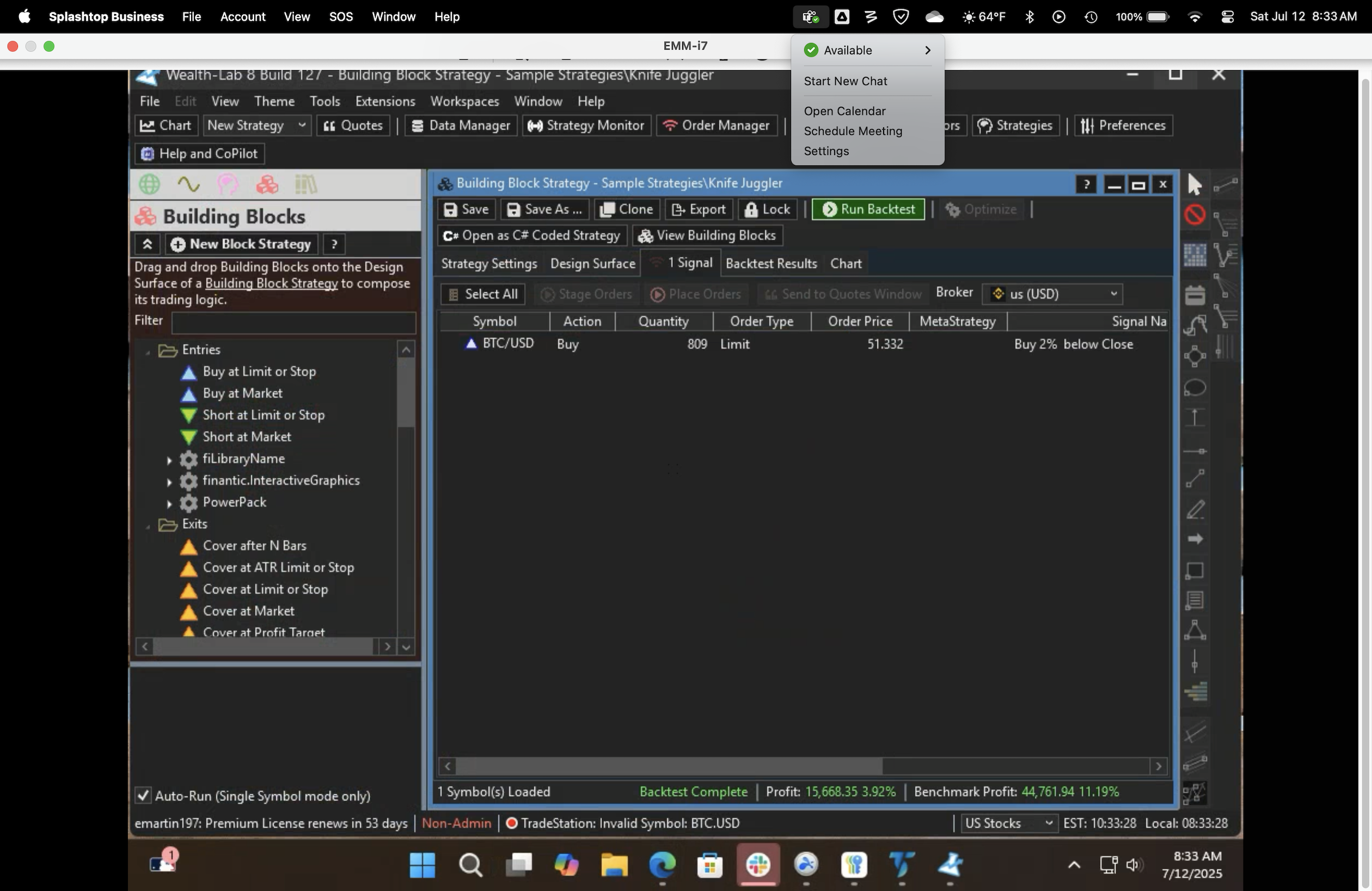Follow the Building Block Strategy link
Screen dimensions: 1372x891
[x=271, y=284]
